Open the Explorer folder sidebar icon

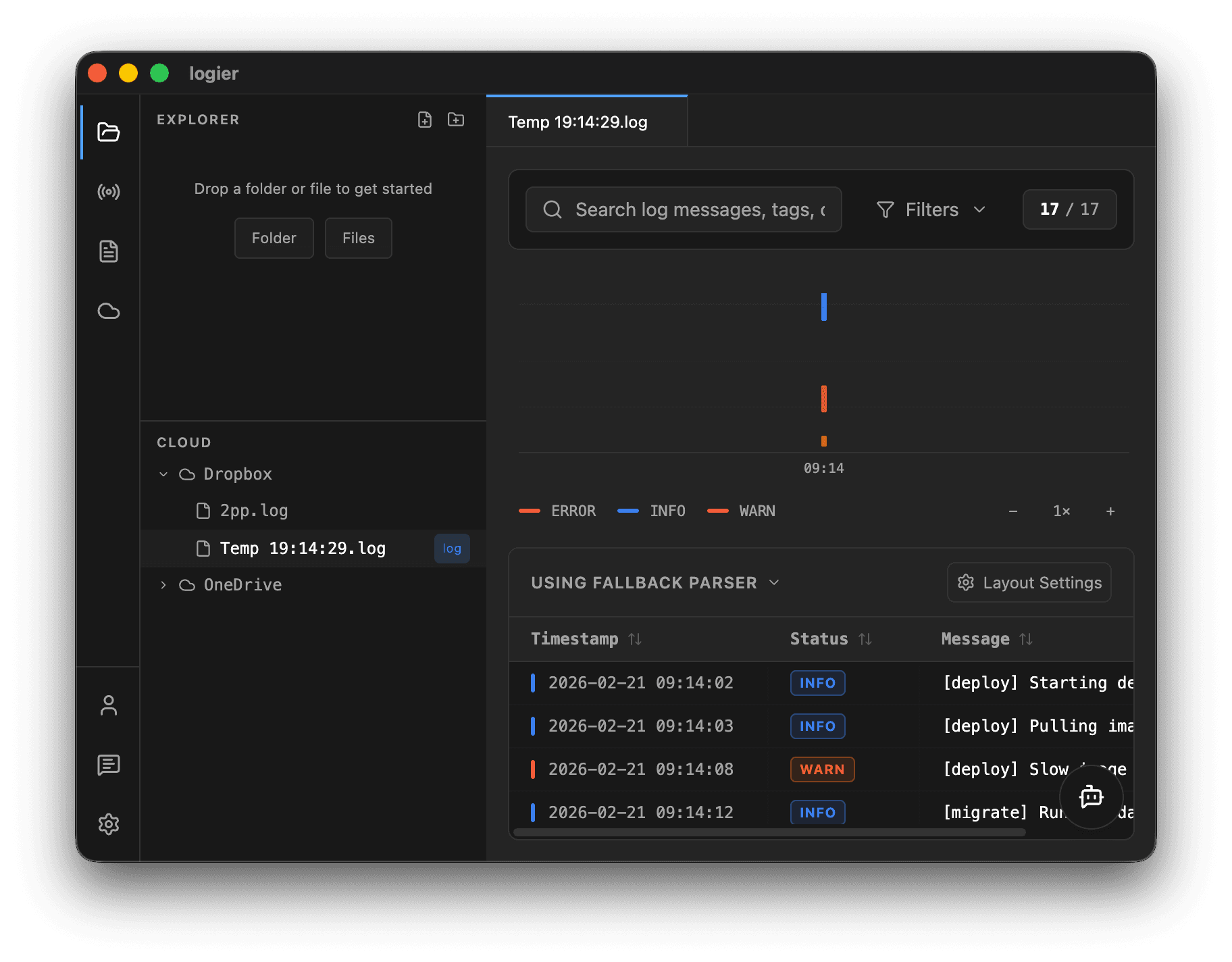(x=108, y=132)
